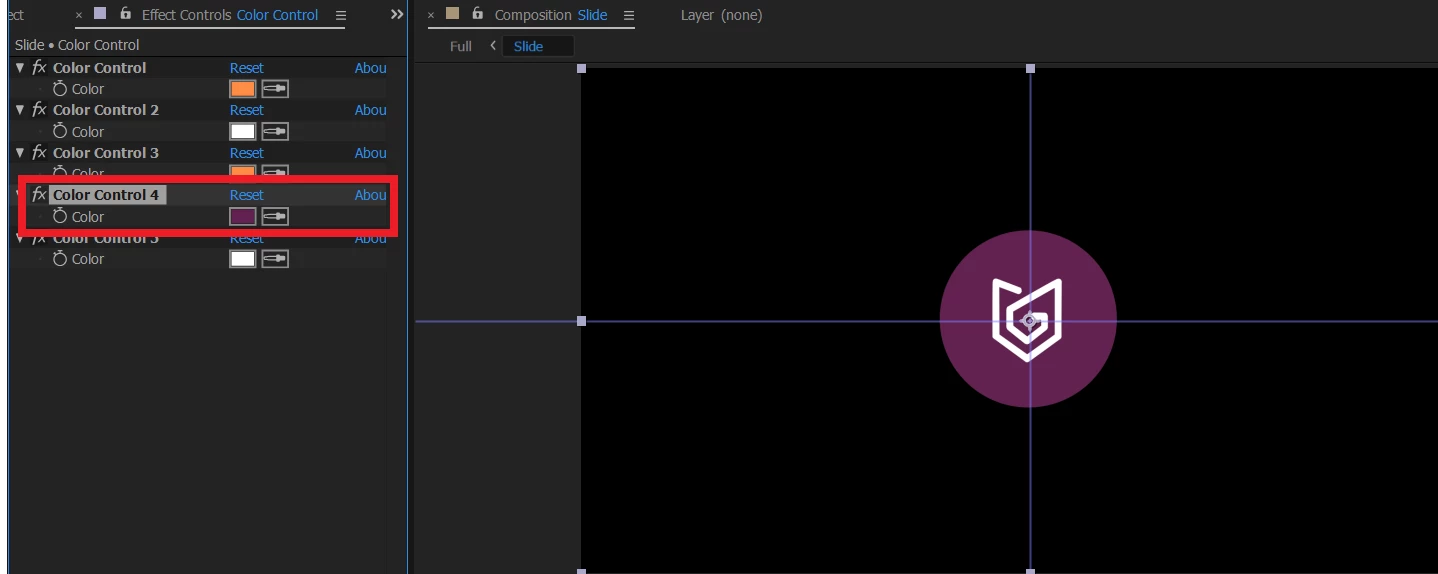The width and height of the screenshot is (1438, 574).
Task: Select the Full breadcrumb in composition navigator
Action: tap(461, 46)
